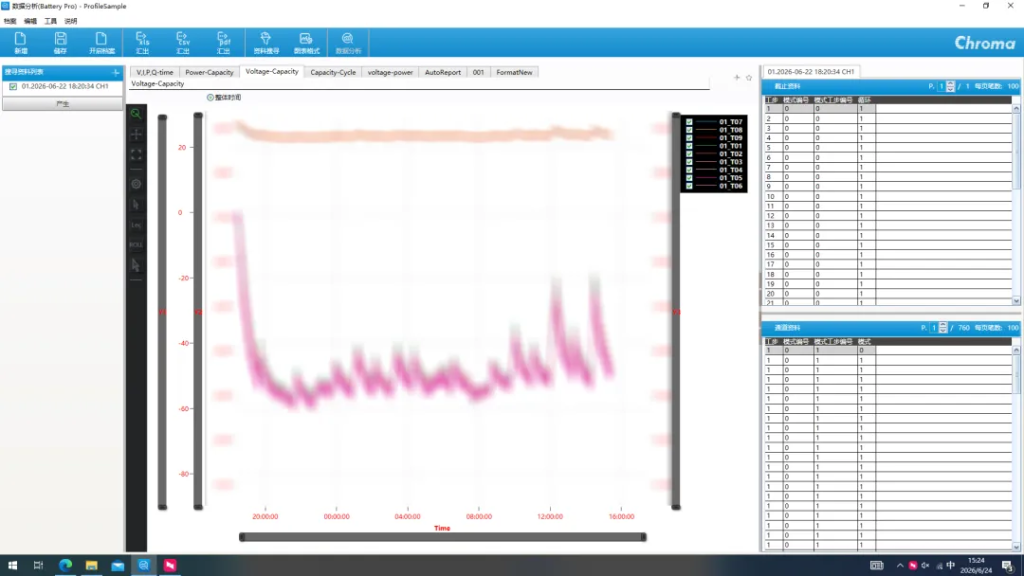This screenshot has width=1024, height=576.
Task: Select the 01.2026-06-22 18:20:34 CH1 data panel tab
Action: [810, 72]
